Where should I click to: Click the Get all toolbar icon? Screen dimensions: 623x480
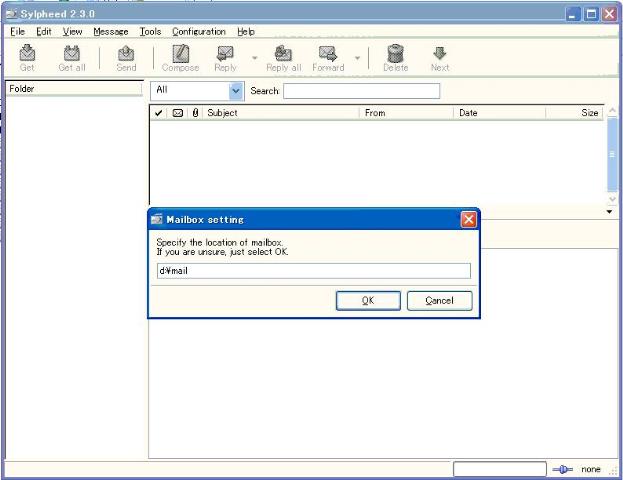click(x=72, y=54)
